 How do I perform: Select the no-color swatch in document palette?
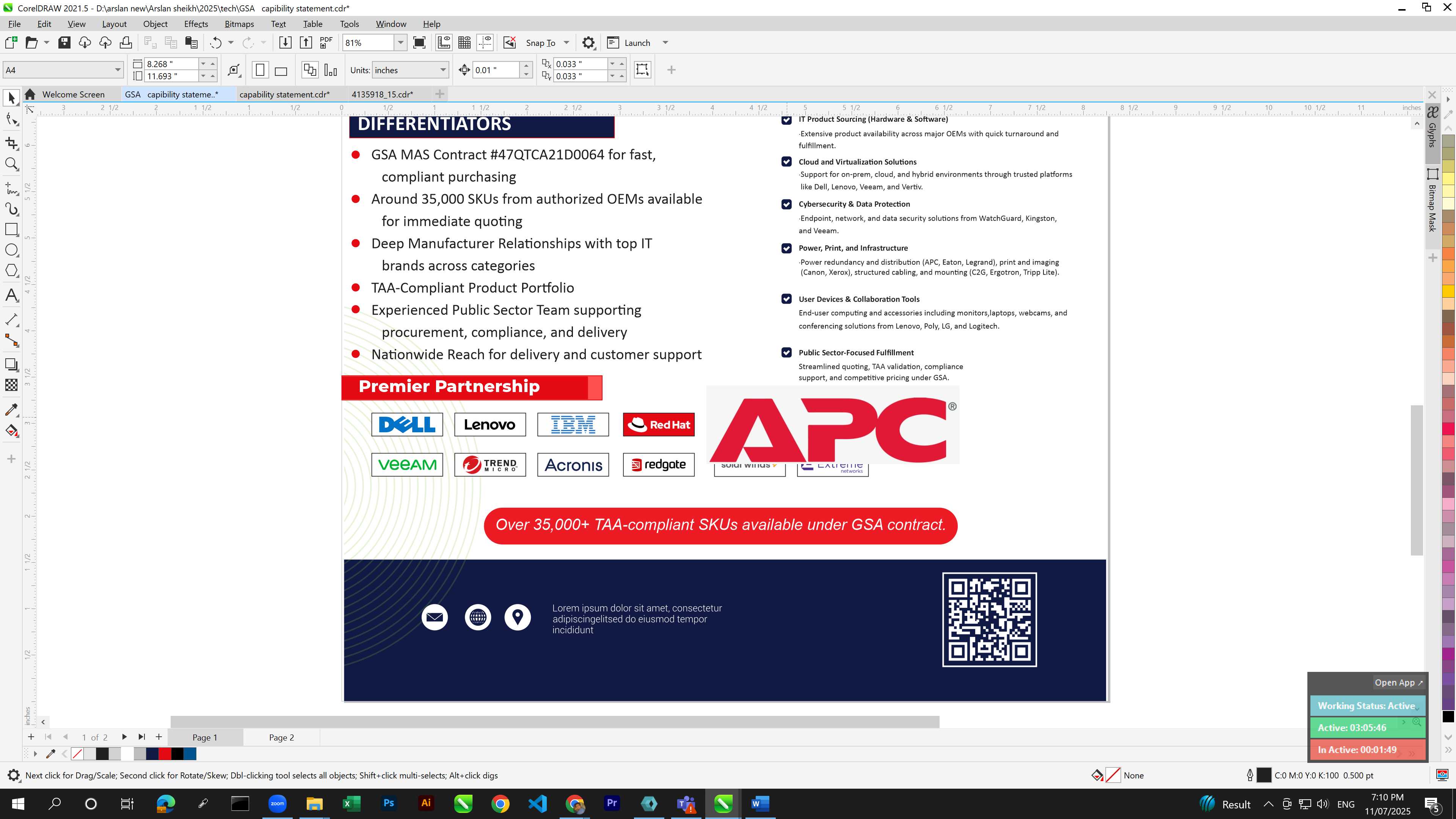pos(77,753)
